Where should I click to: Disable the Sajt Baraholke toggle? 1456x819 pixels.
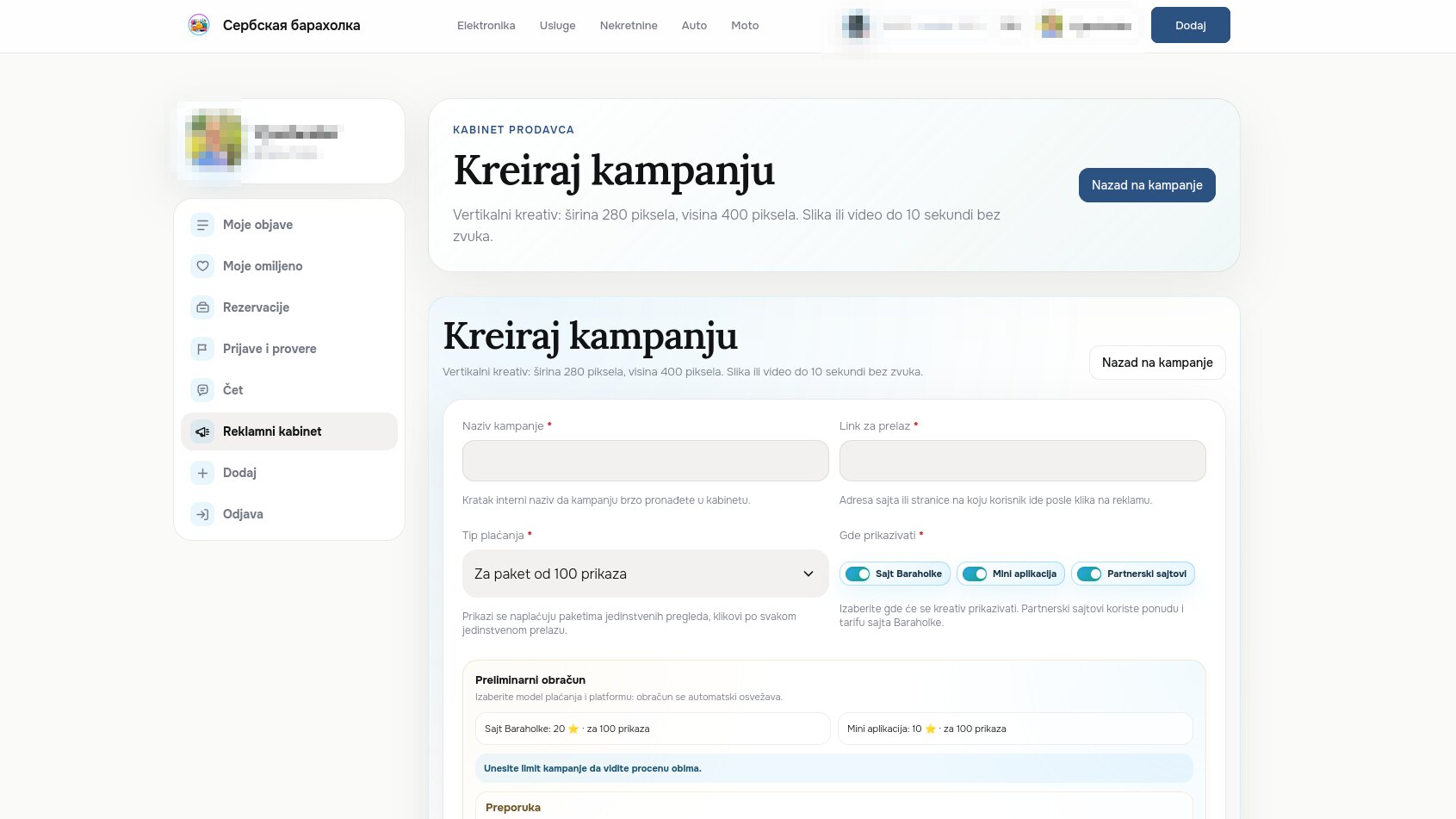[x=858, y=574]
